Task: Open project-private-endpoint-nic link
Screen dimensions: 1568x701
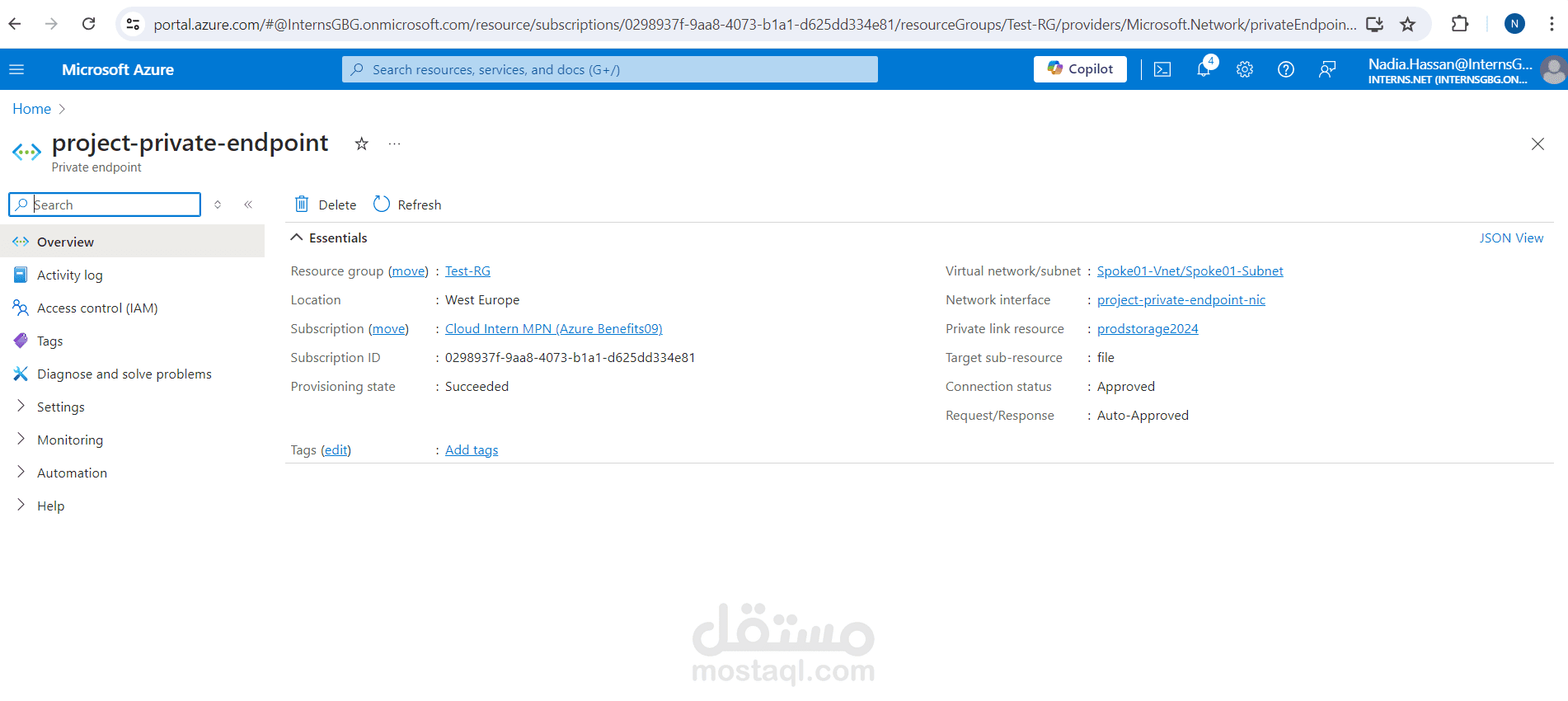Action: click(x=1181, y=299)
